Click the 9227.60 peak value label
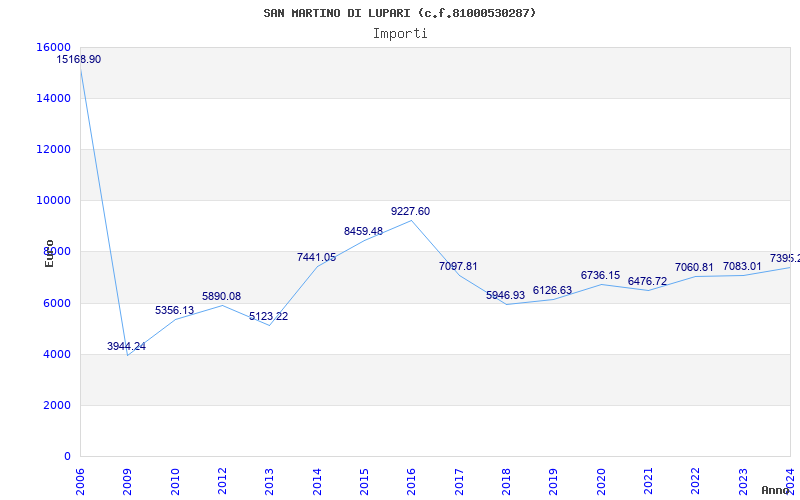This screenshot has width=800, height=500. click(x=410, y=212)
